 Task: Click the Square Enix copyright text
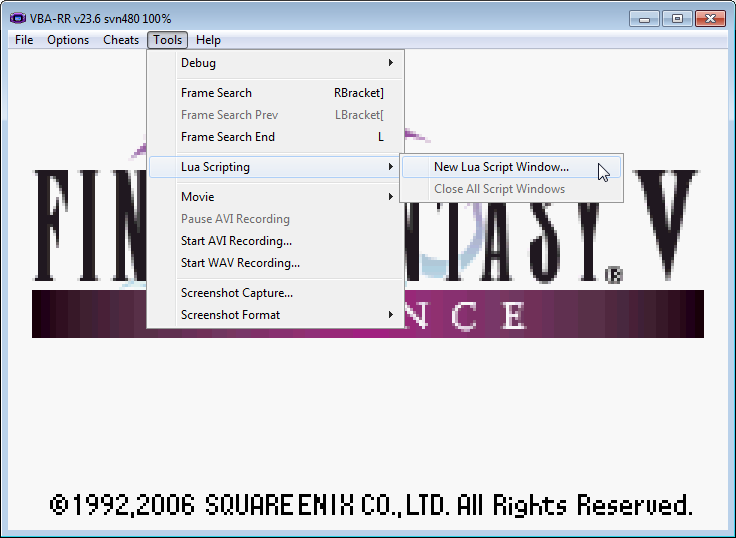pyautogui.click(x=371, y=505)
